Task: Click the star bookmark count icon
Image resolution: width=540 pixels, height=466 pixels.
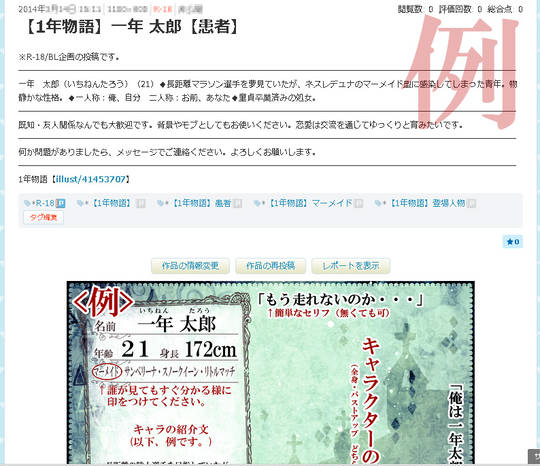Action: pos(513,242)
